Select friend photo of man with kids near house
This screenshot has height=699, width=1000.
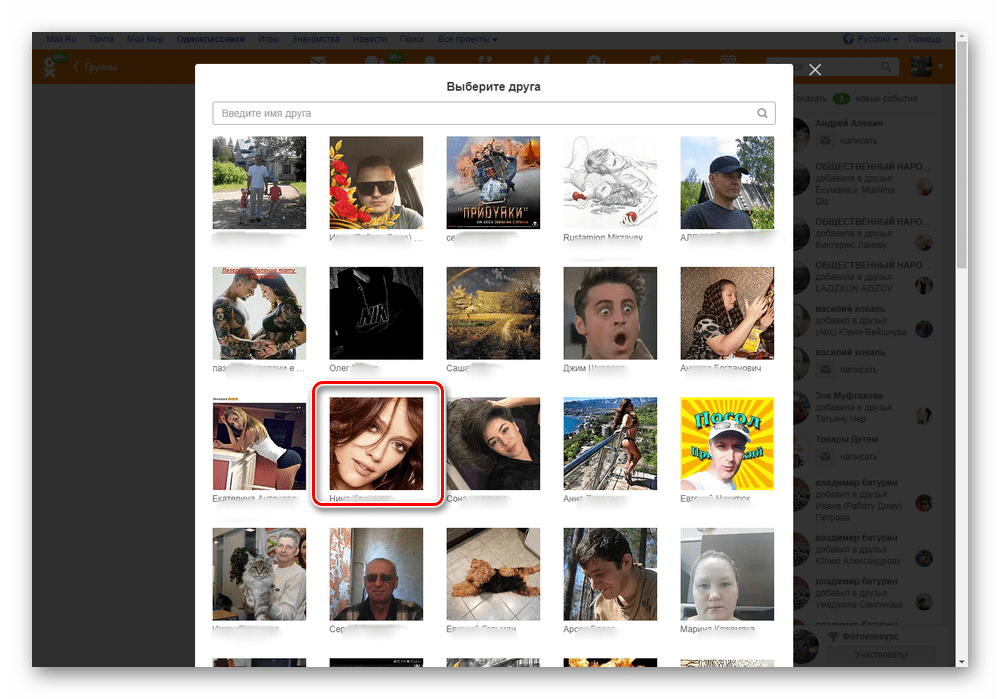coord(259,182)
